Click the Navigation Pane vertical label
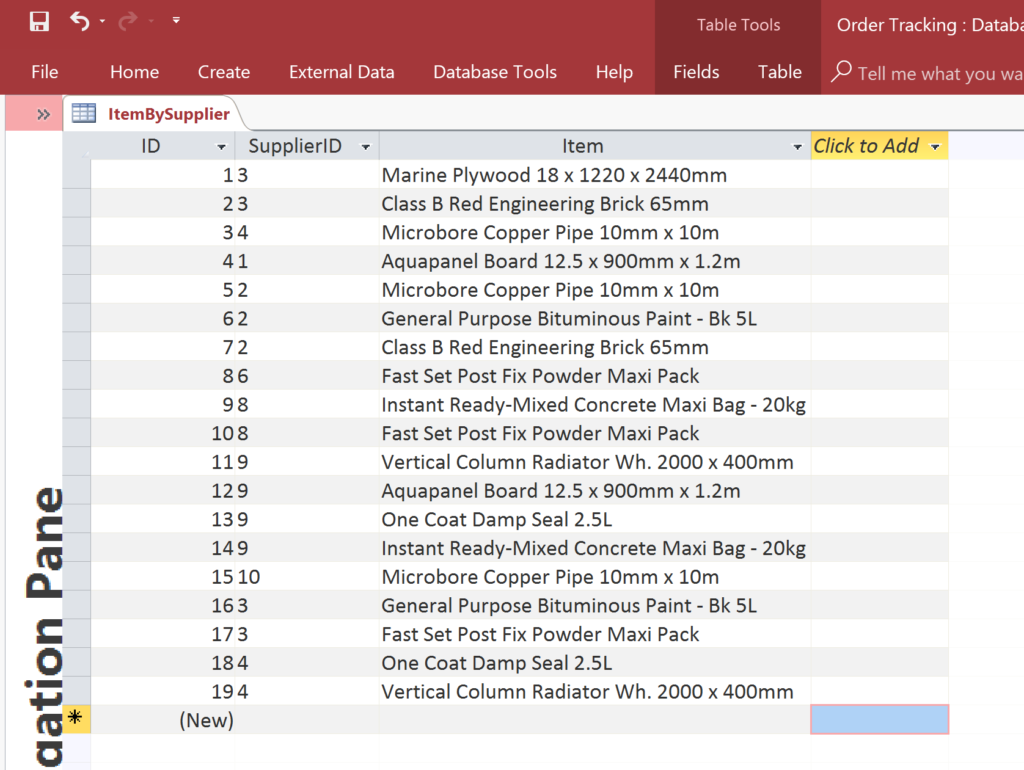The image size is (1024, 770). (x=44, y=627)
